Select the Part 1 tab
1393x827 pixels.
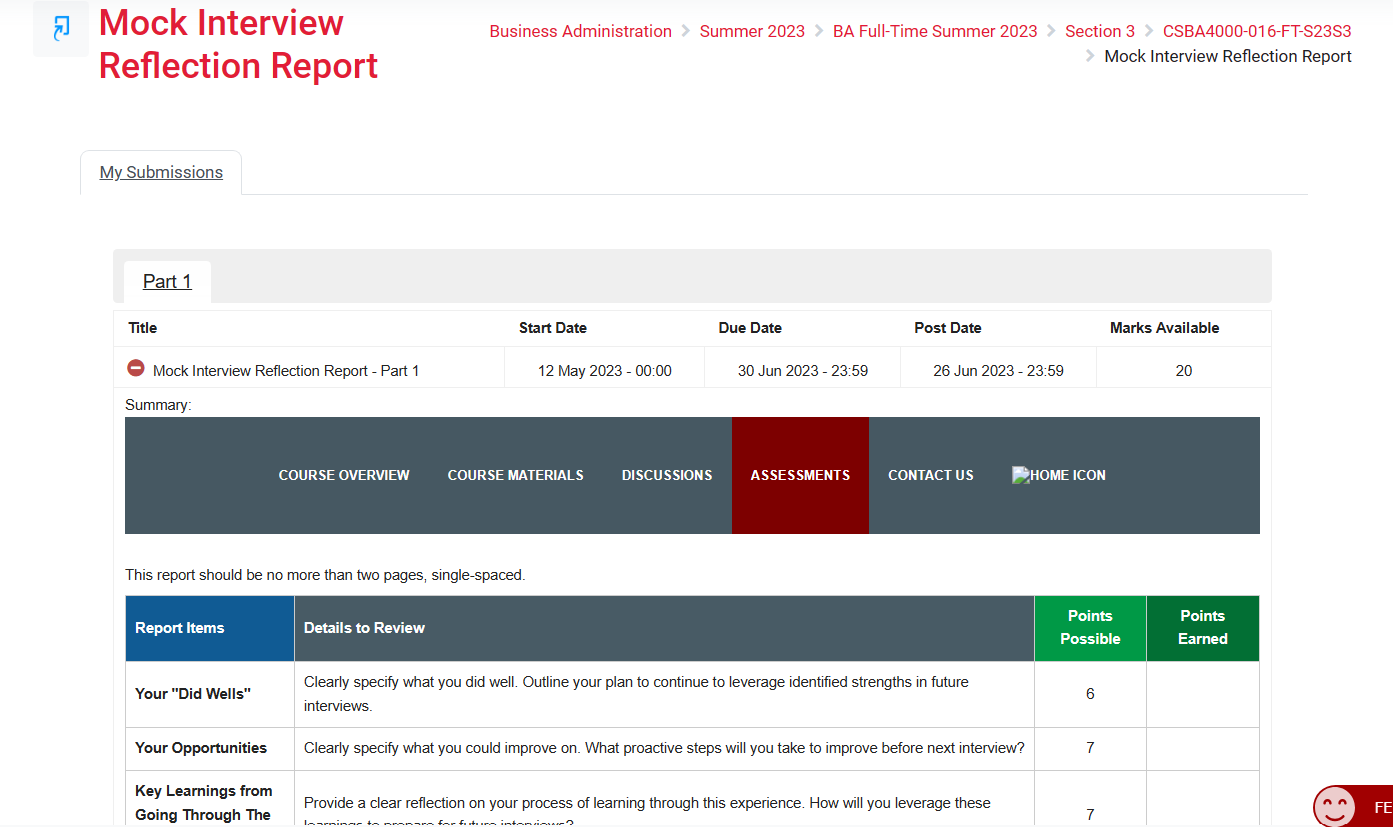coord(167,281)
